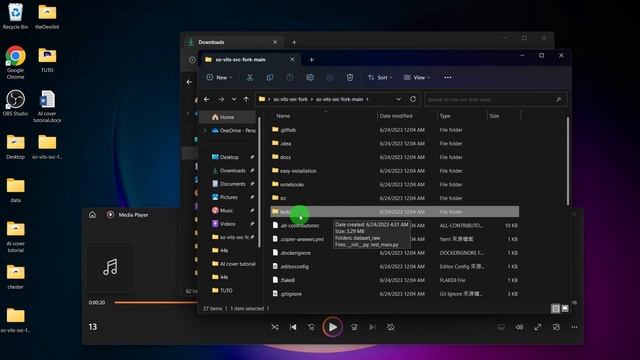The image size is (640, 360).
Task: Open the data desktop folder
Action: click(x=16, y=190)
